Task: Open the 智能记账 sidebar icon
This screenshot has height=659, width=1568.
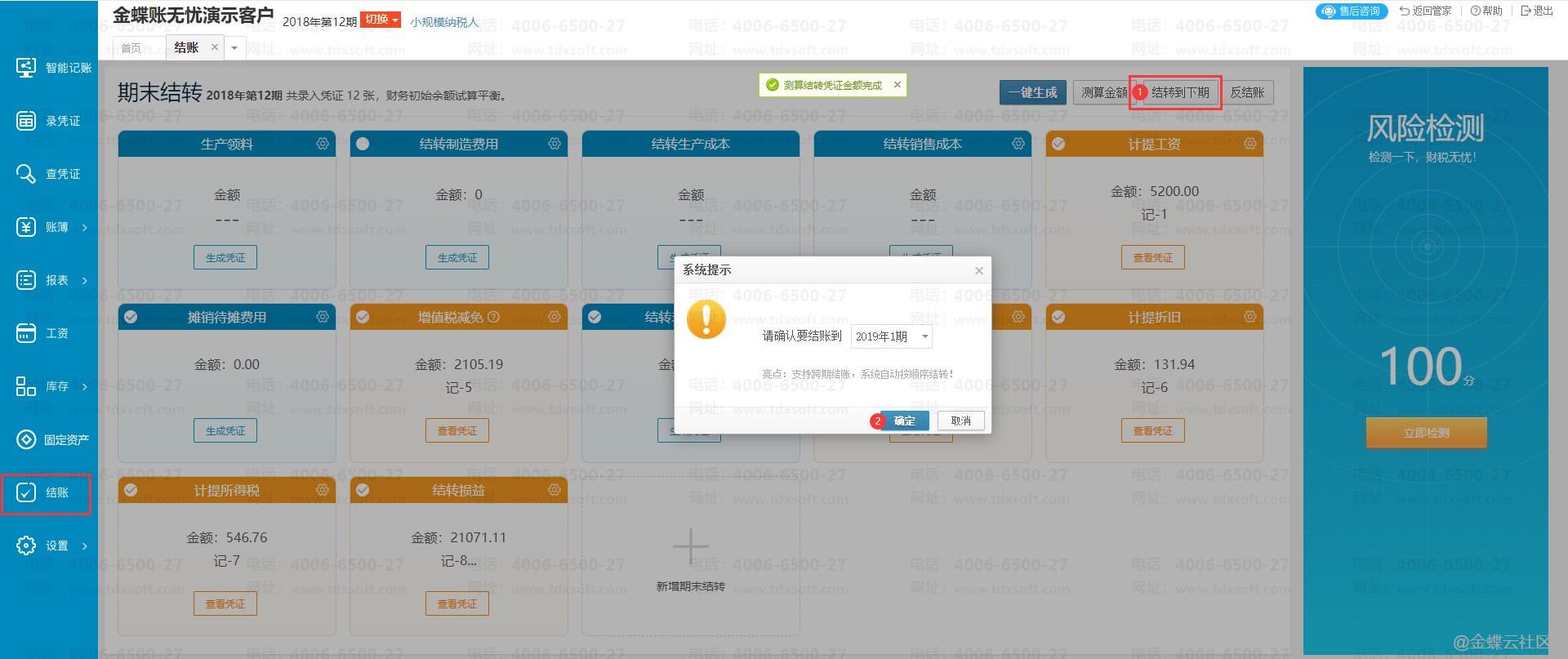Action: pyautogui.click(x=26, y=68)
